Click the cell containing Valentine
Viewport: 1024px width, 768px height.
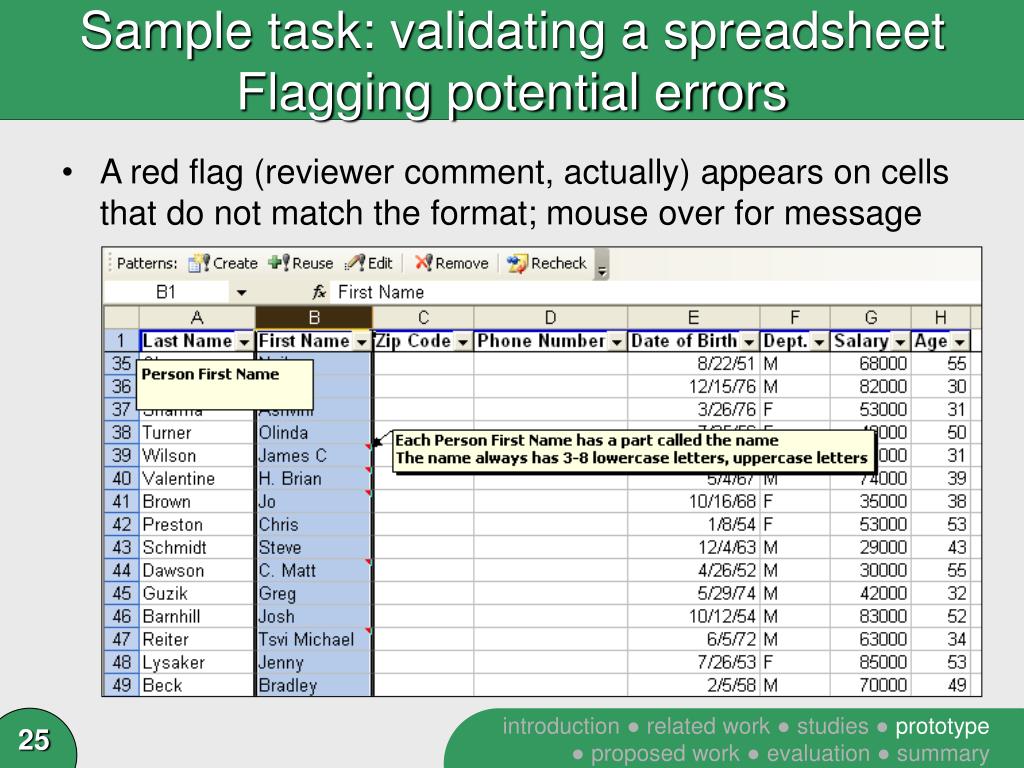click(197, 478)
